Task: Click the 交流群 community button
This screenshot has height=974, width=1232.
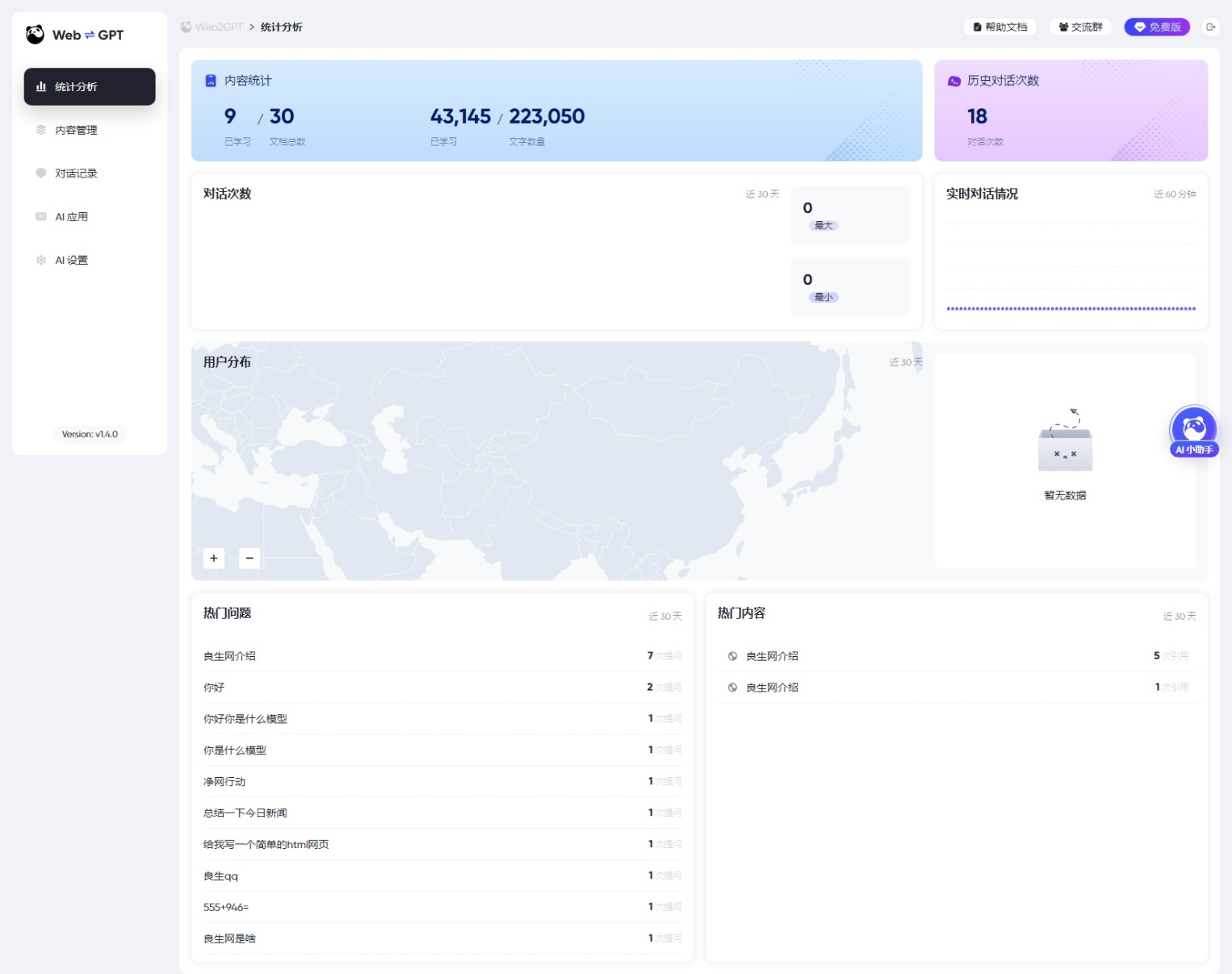Action: point(1080,27)
